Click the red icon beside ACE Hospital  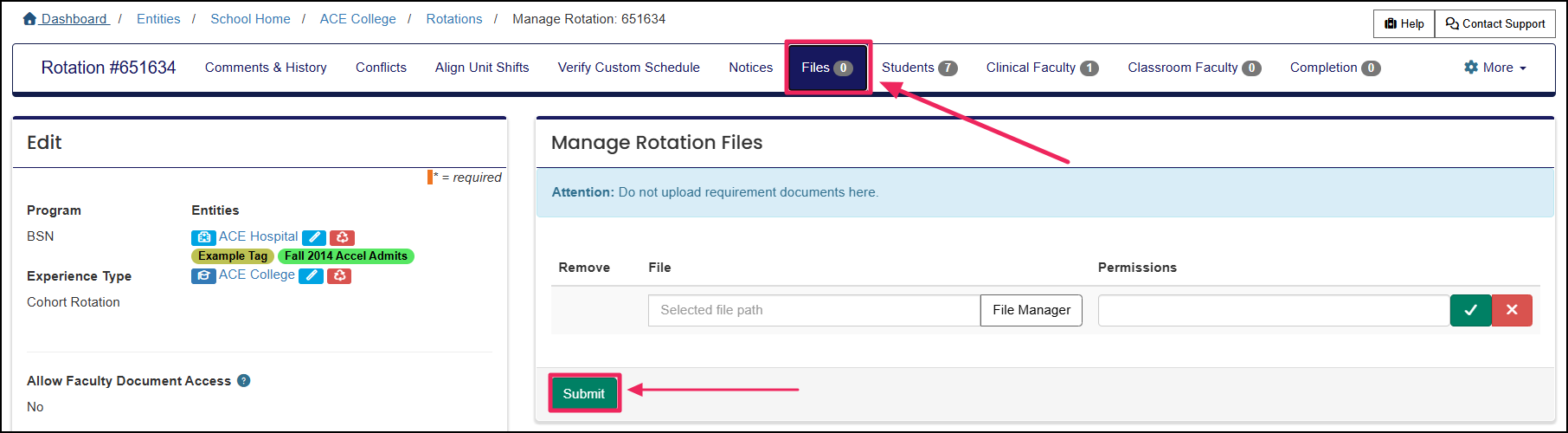342,237
